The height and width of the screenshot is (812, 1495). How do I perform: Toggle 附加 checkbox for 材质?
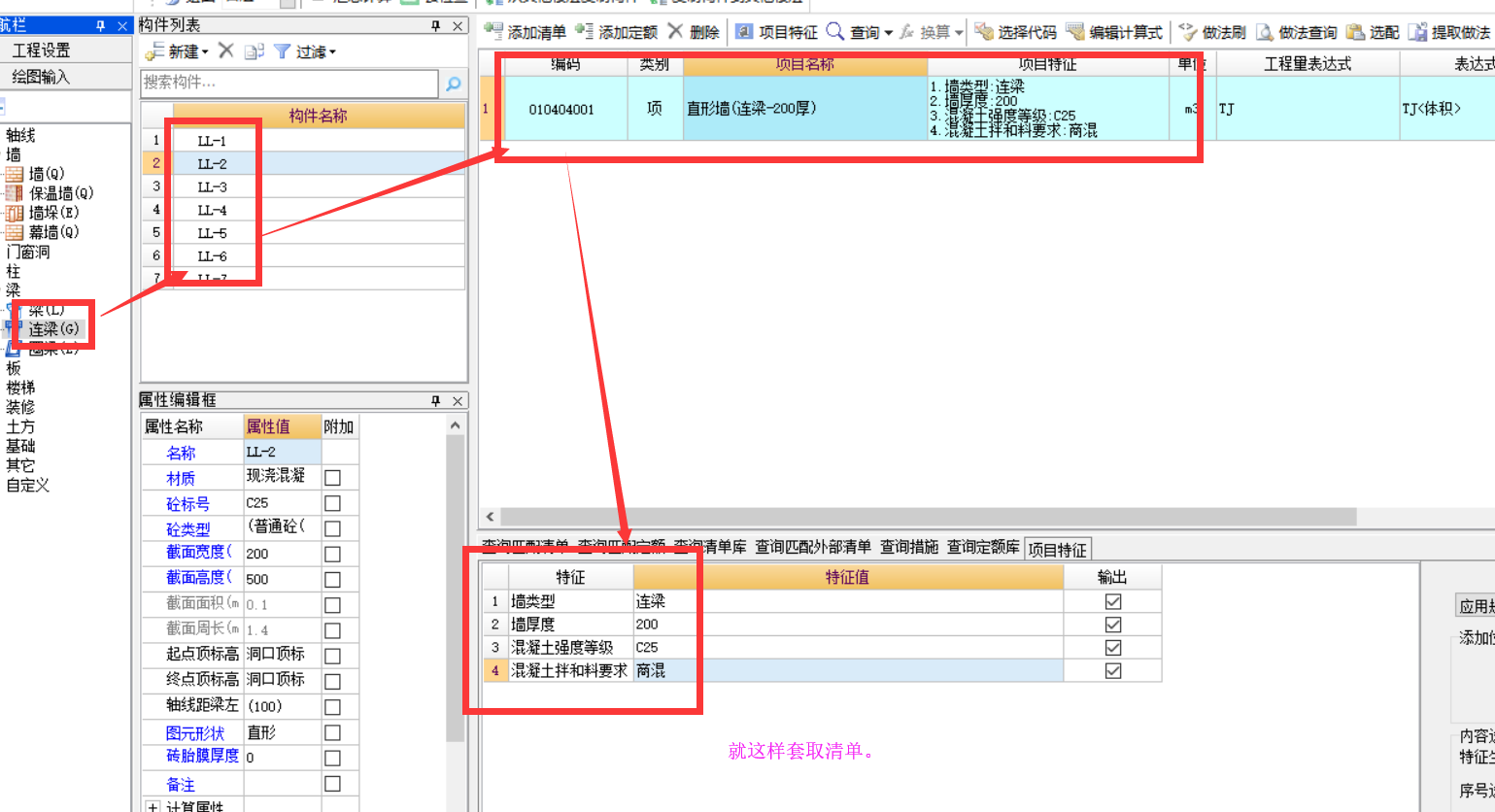point(332,478)
